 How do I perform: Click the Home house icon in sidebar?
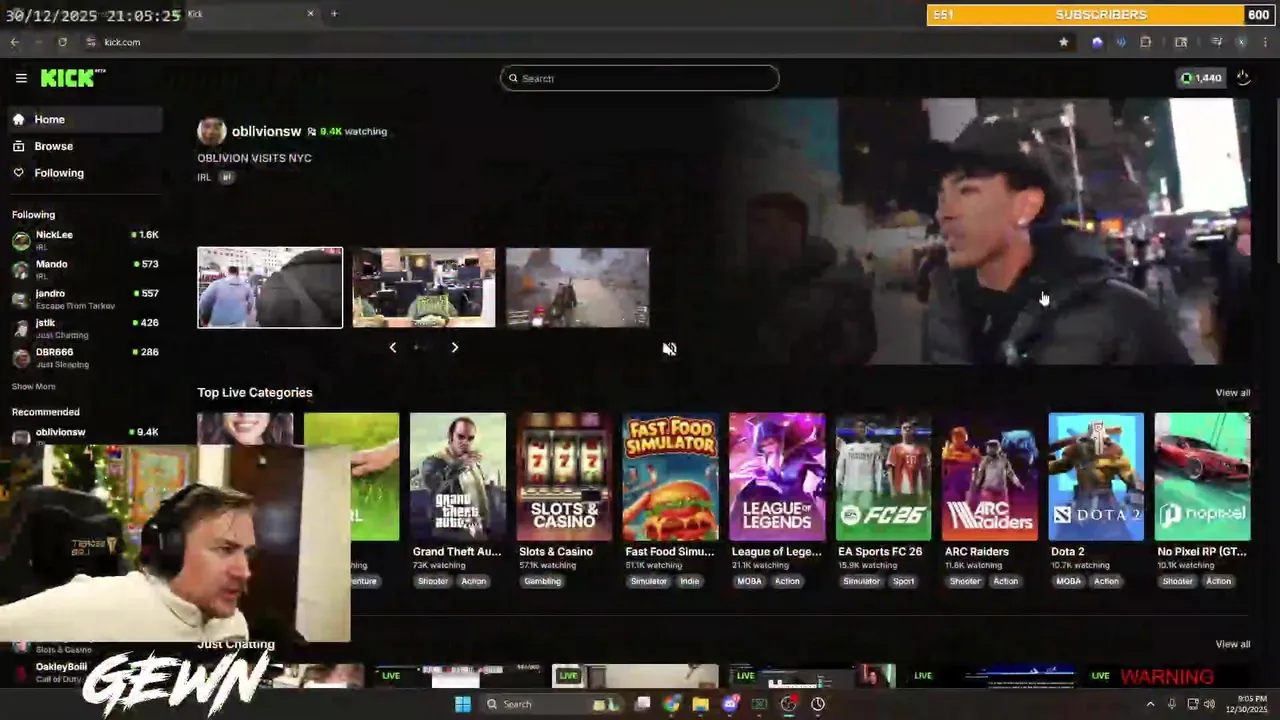tap(18, 119)
